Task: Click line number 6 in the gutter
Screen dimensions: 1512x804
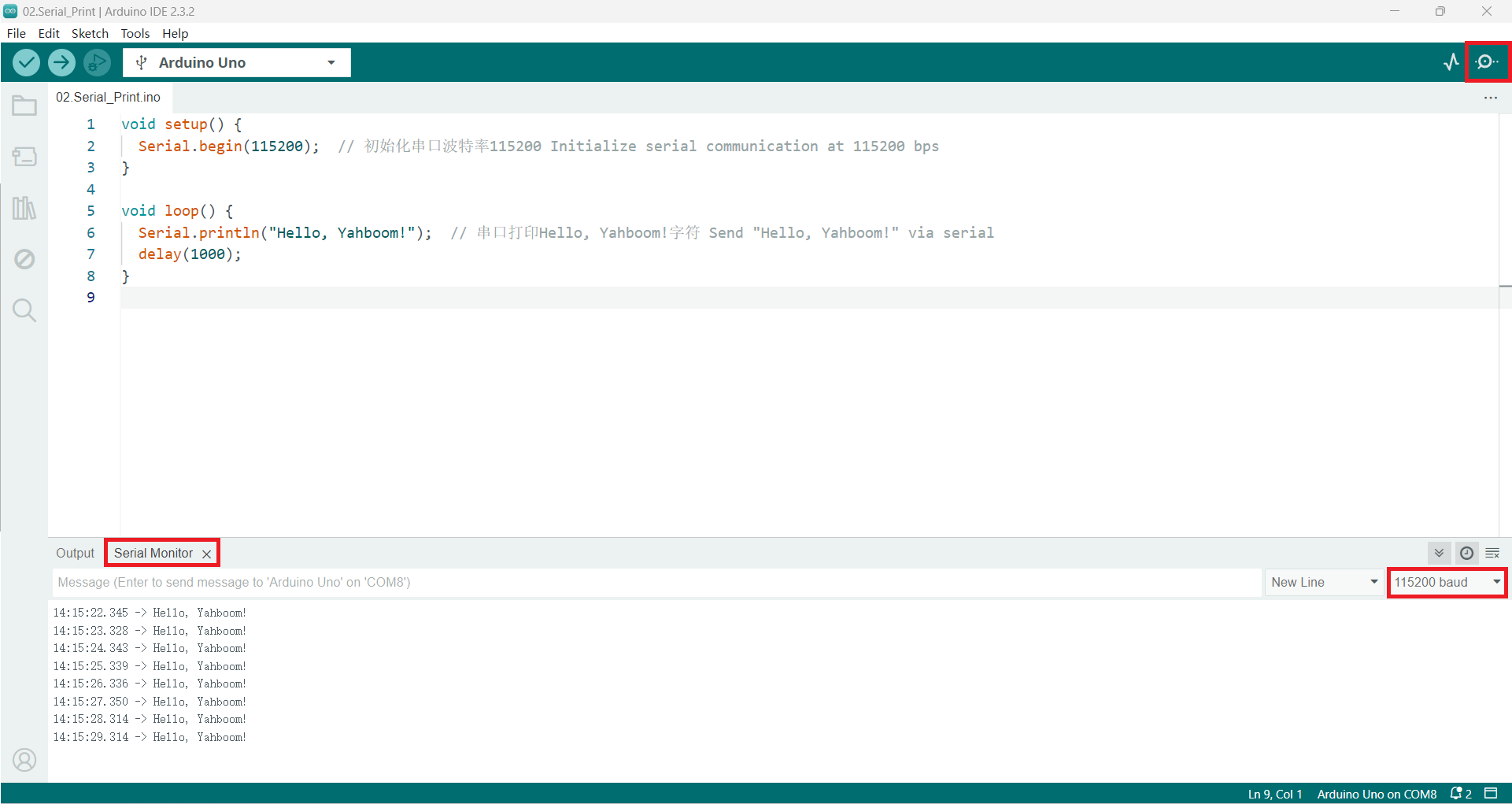Action: point(91,232)
